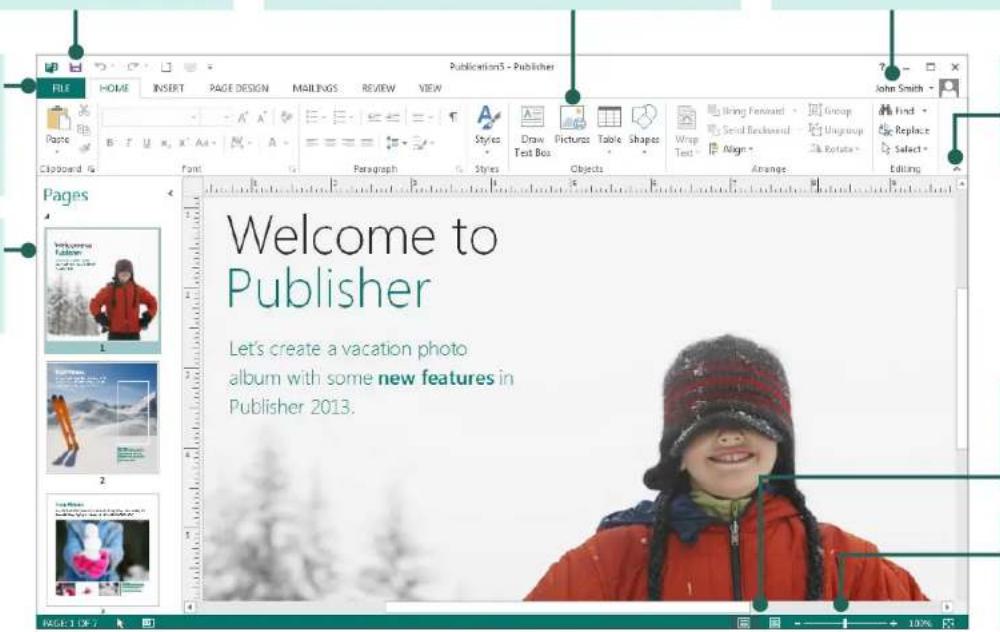Image resolution: width=1000 pixels, height=632 pixels.
Task: Toggle Subscript formatting
Action: point(165,143)
